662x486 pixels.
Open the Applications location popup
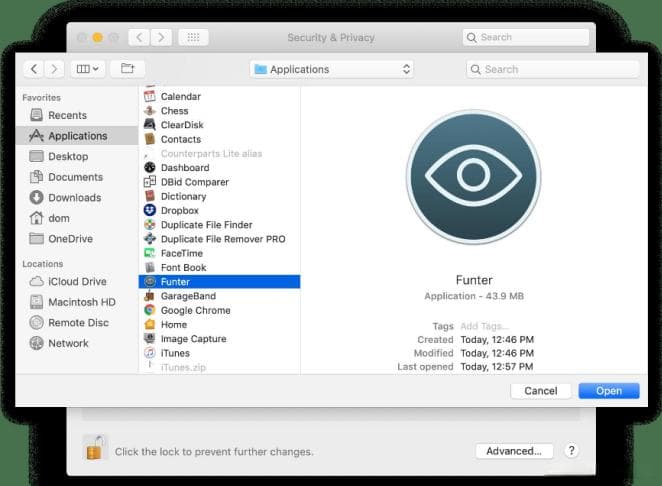(x=332, y=69)
